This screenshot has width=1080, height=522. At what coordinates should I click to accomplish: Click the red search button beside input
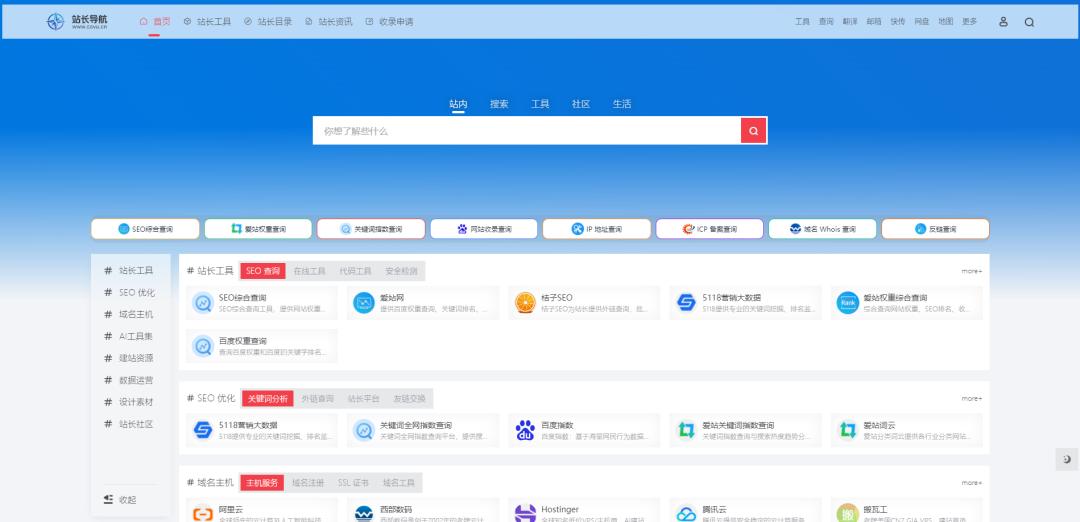point(754,130)
